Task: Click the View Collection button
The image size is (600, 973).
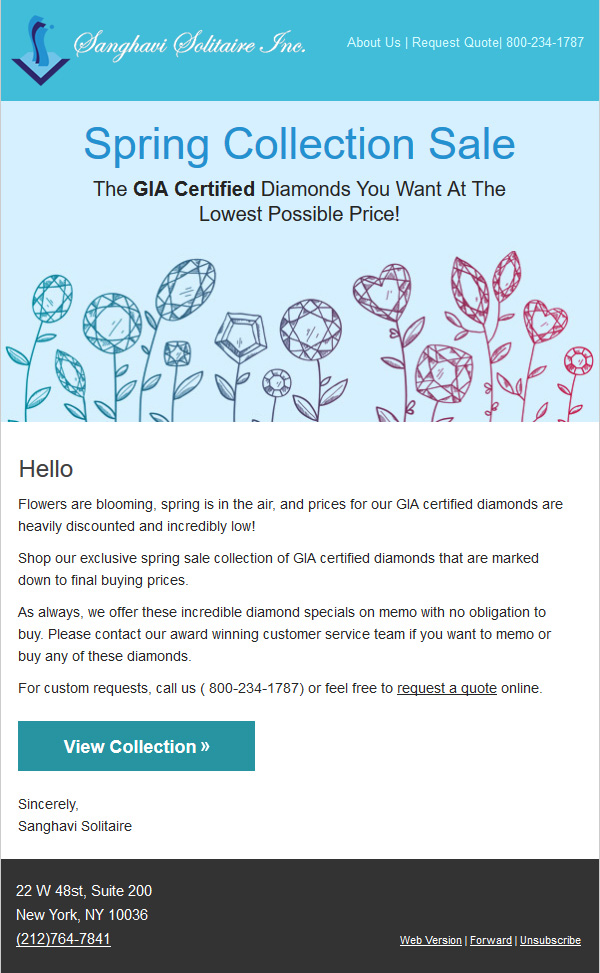Action: tap(137, 746)
